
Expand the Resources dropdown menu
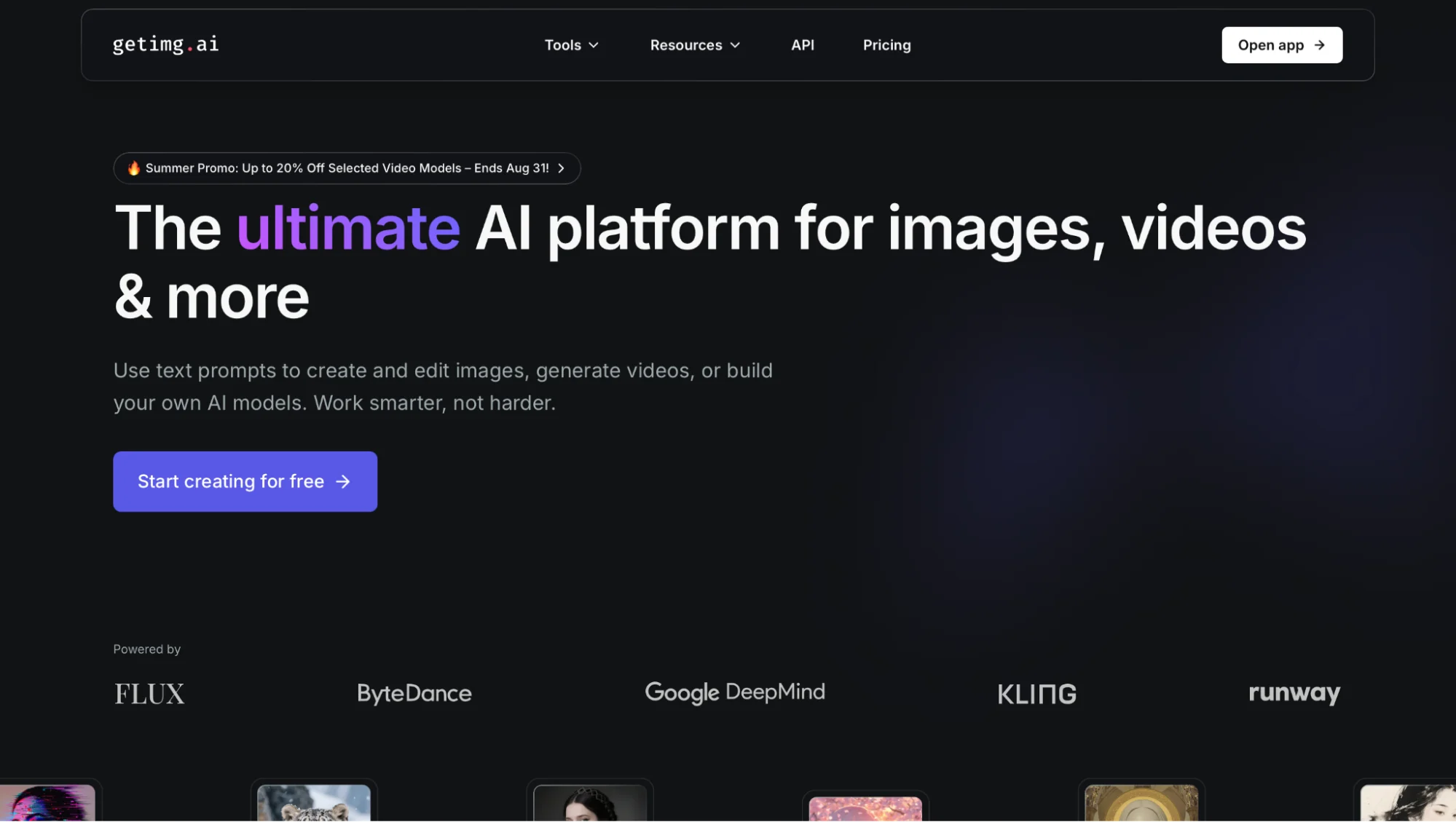click(x=695, y=45)
